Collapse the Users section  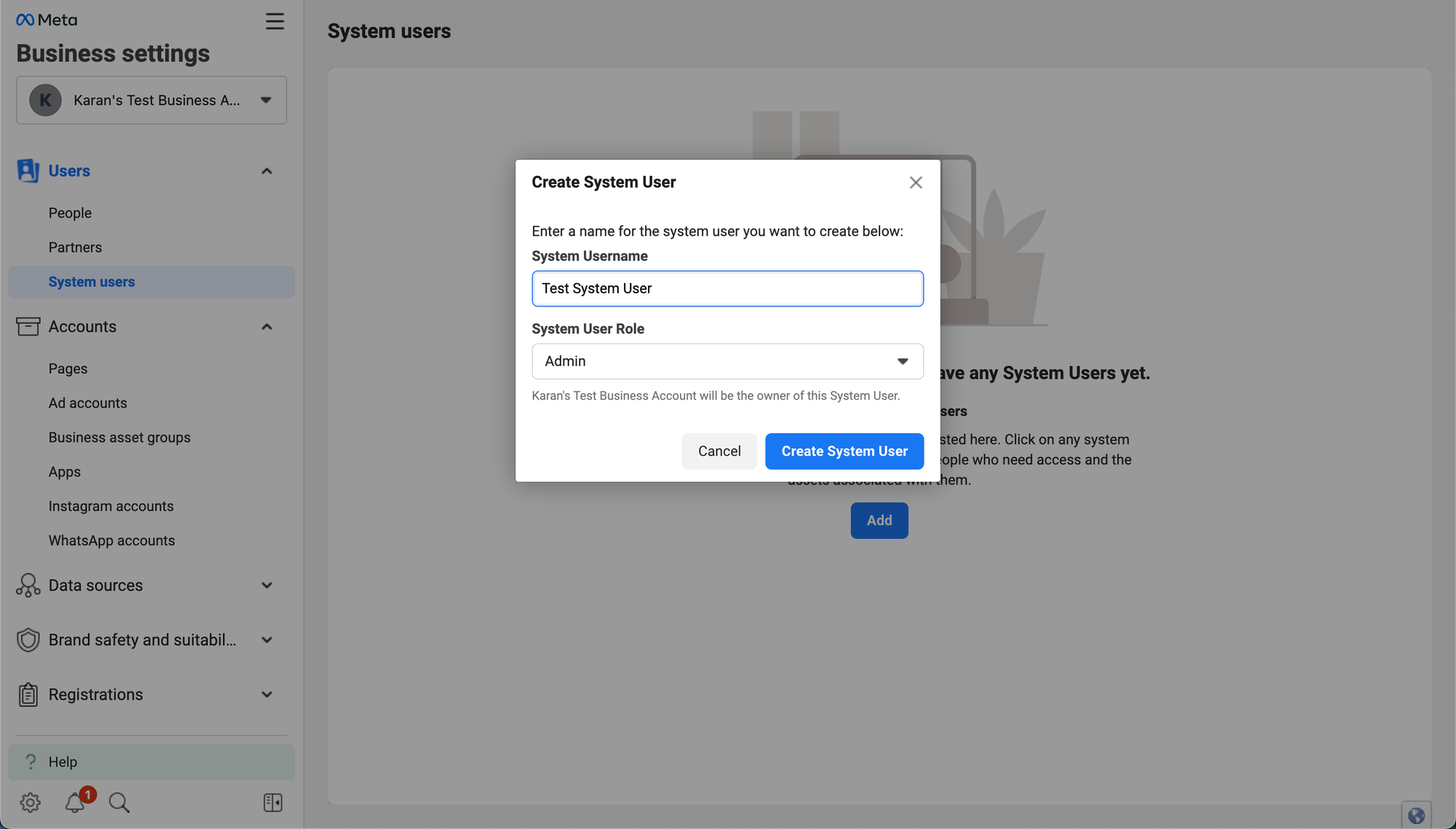pyautogui.click(x=266, y=170)
